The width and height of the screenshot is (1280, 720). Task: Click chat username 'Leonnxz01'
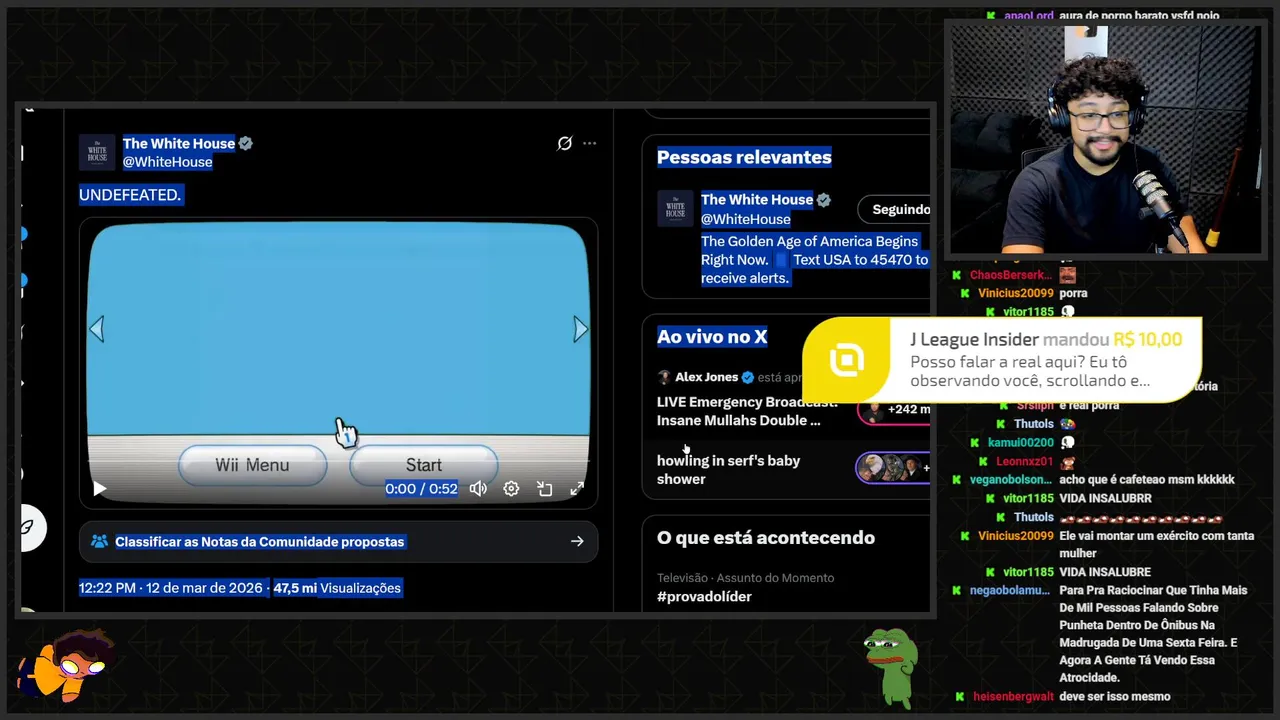[1025, 461]
